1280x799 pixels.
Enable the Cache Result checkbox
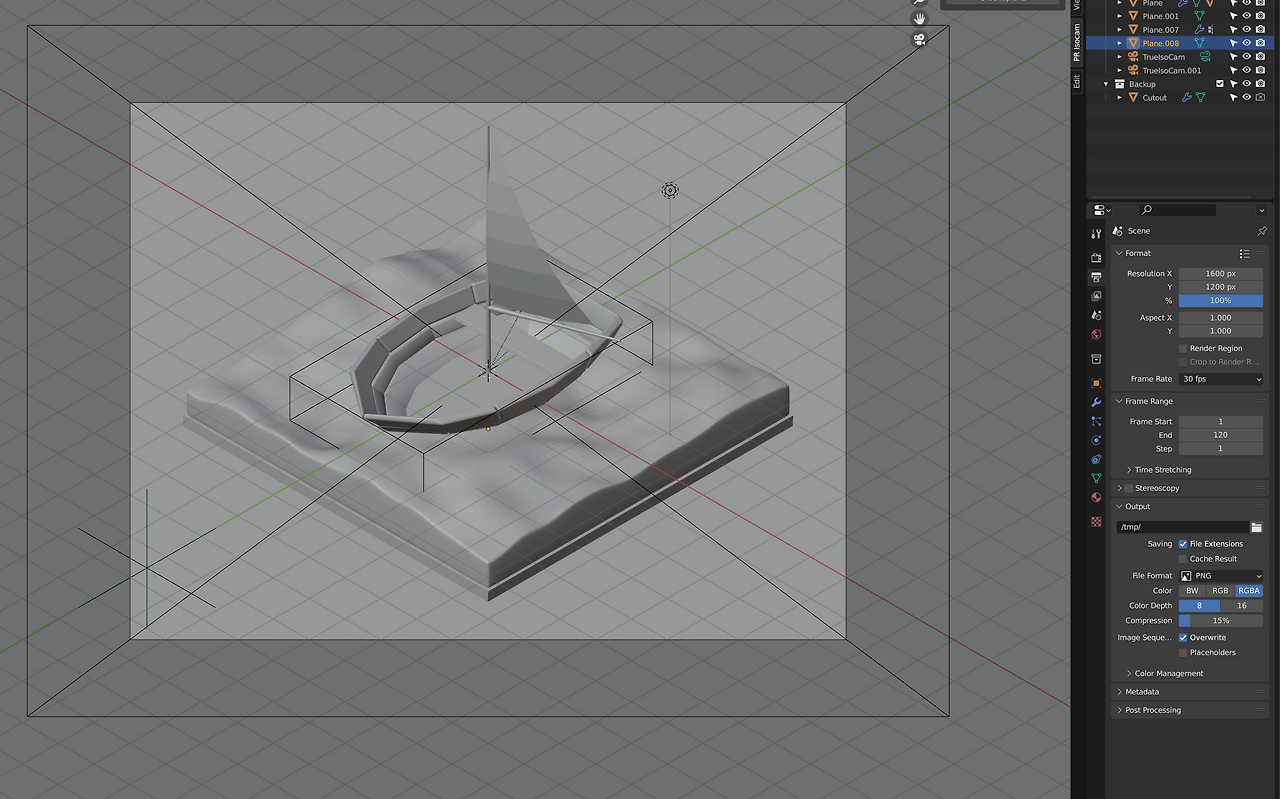coord(1183,559)
